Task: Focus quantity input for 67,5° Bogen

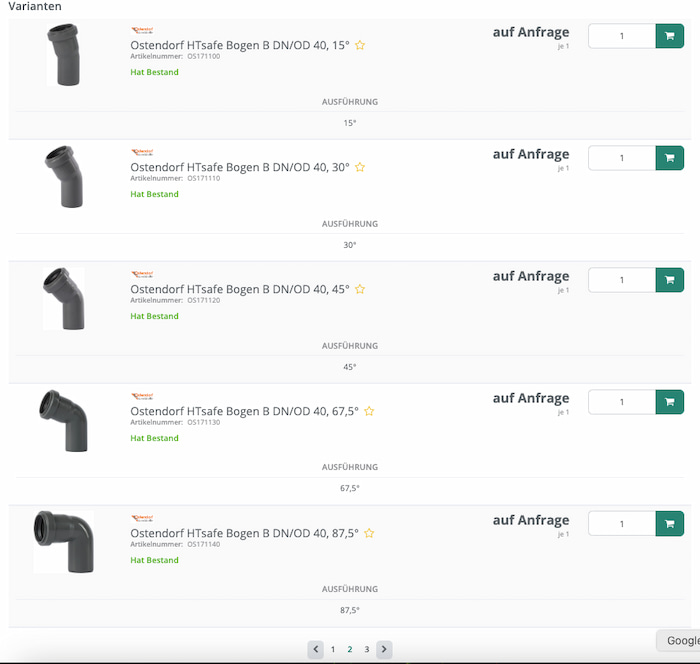Action: click(621, 402)
